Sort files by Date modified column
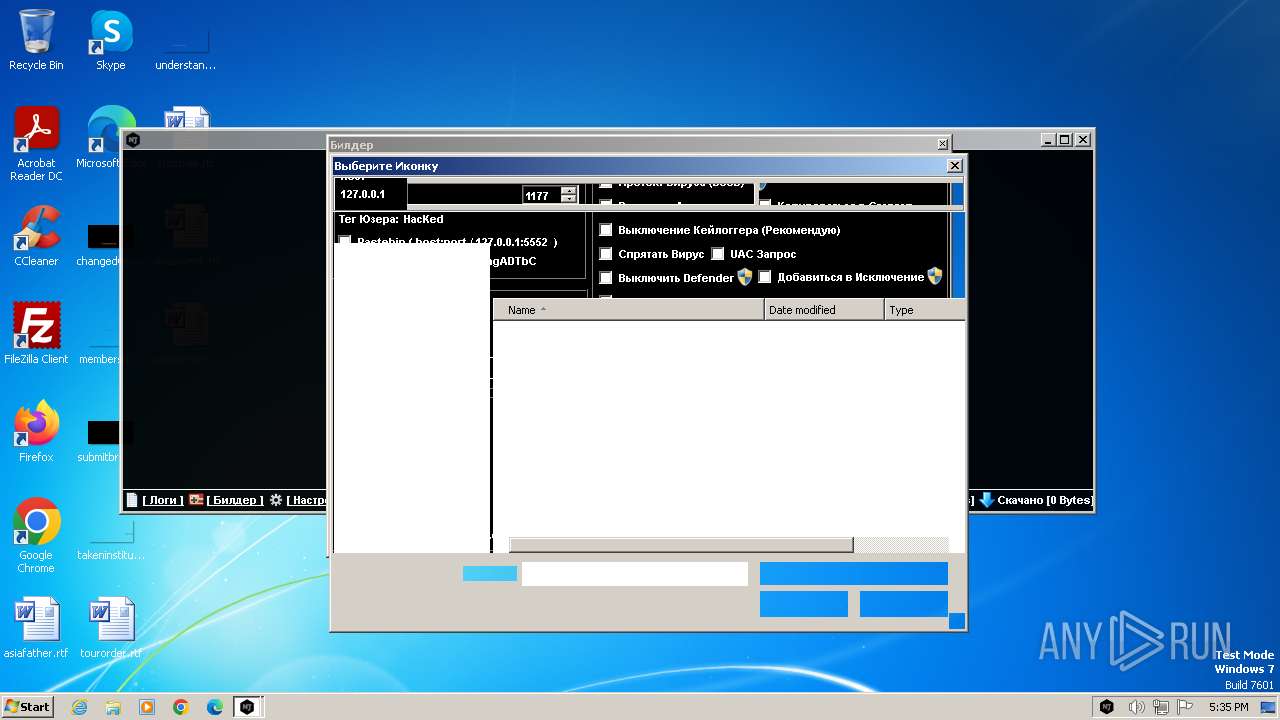 point(824,310)
